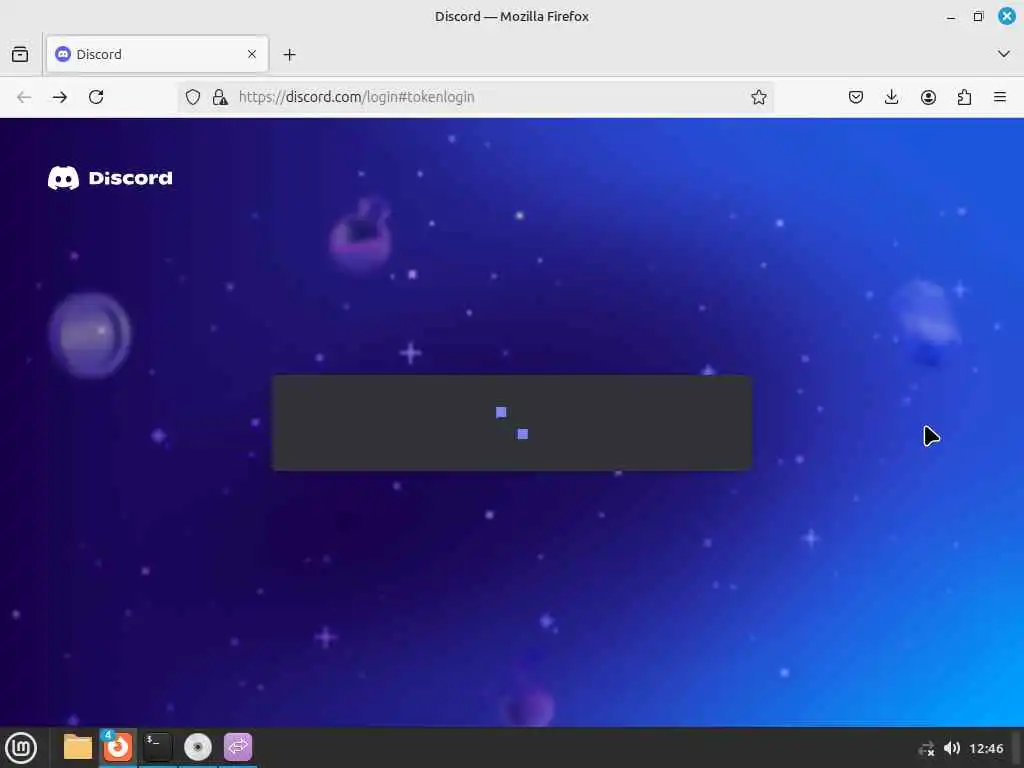Open the Firefox downloads panel

(891, 97)
